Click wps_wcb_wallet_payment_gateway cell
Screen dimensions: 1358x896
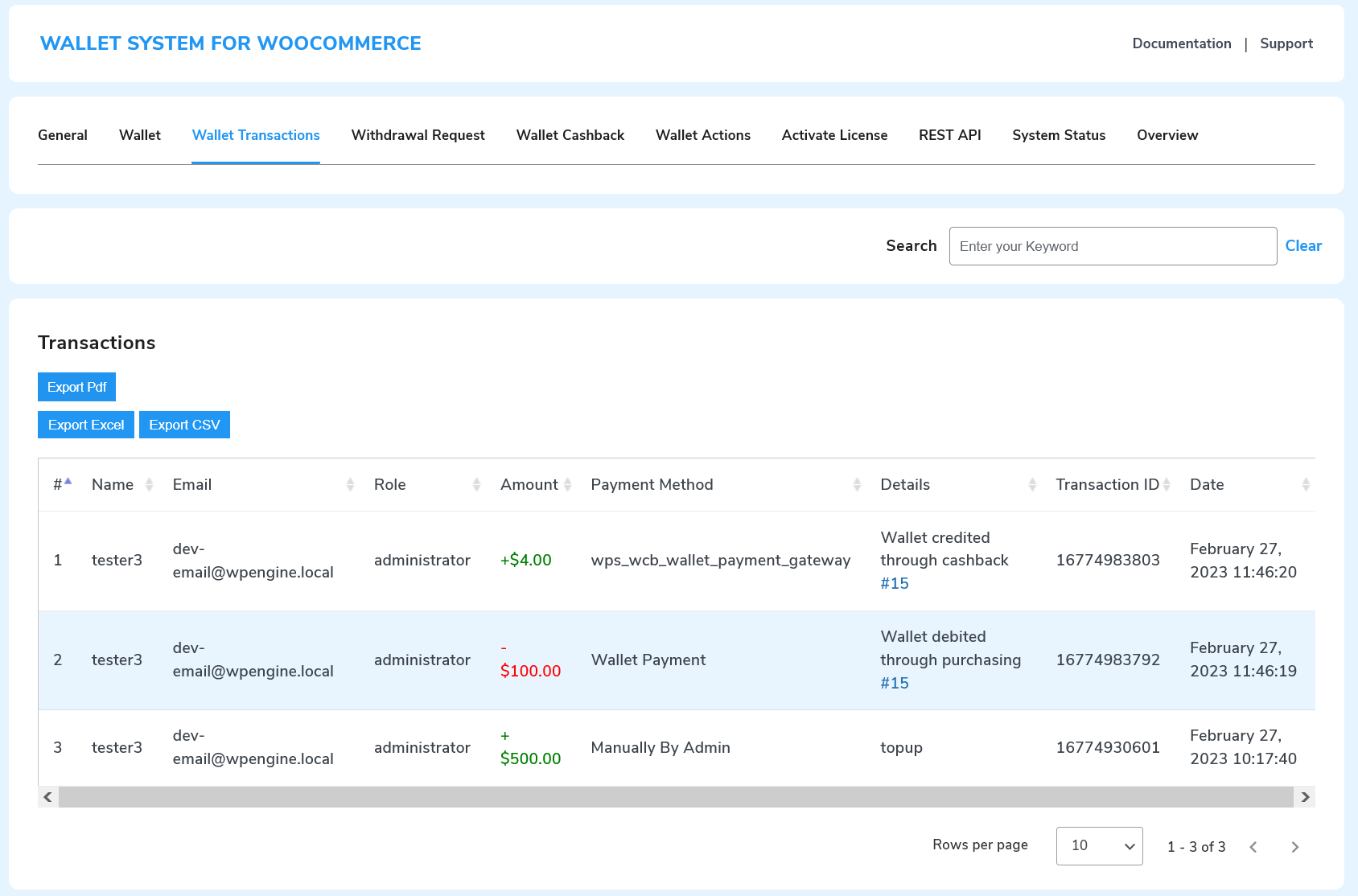click(721, 560)
